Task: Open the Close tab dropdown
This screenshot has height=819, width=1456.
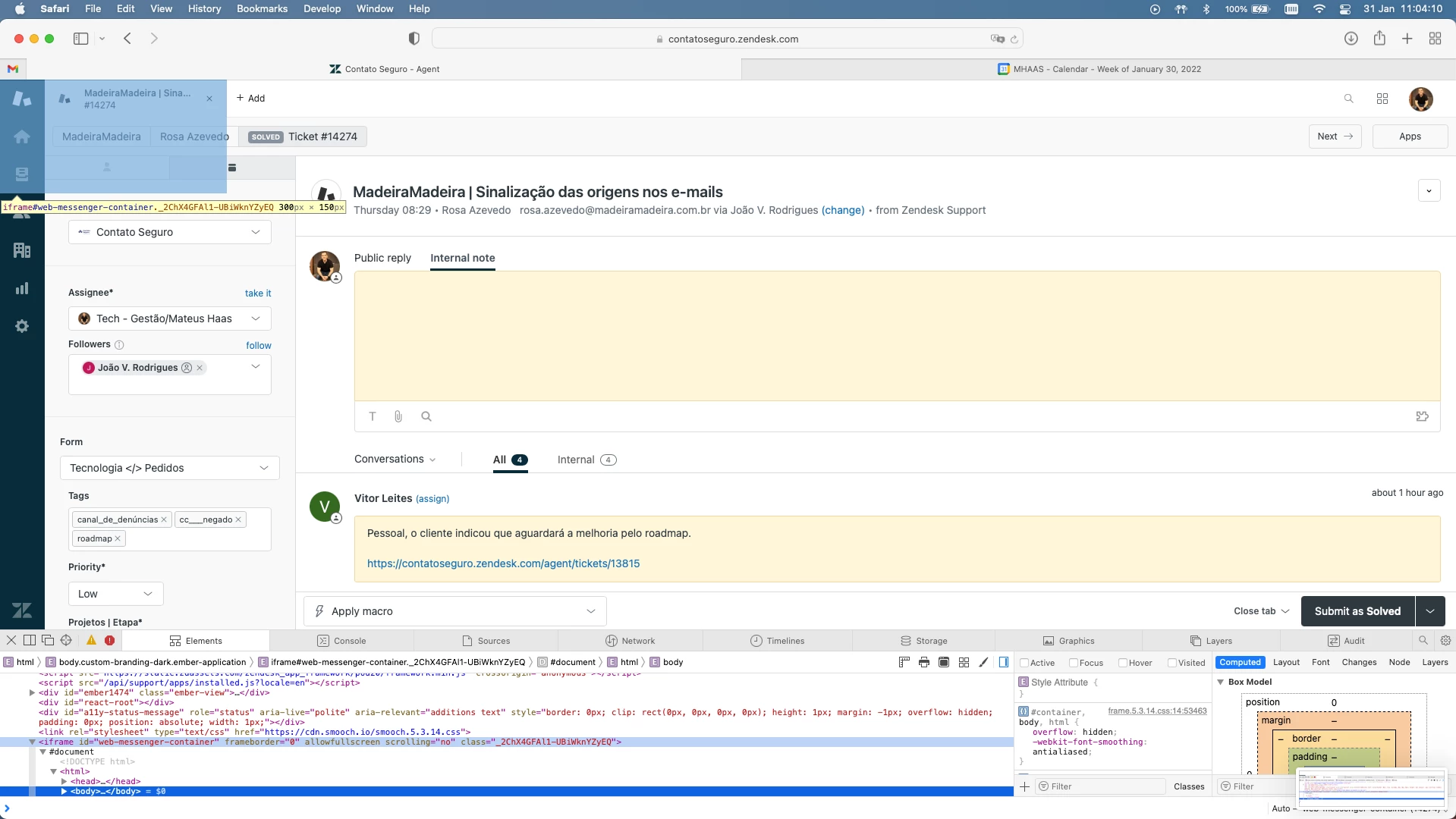Action: [1261, 611]
